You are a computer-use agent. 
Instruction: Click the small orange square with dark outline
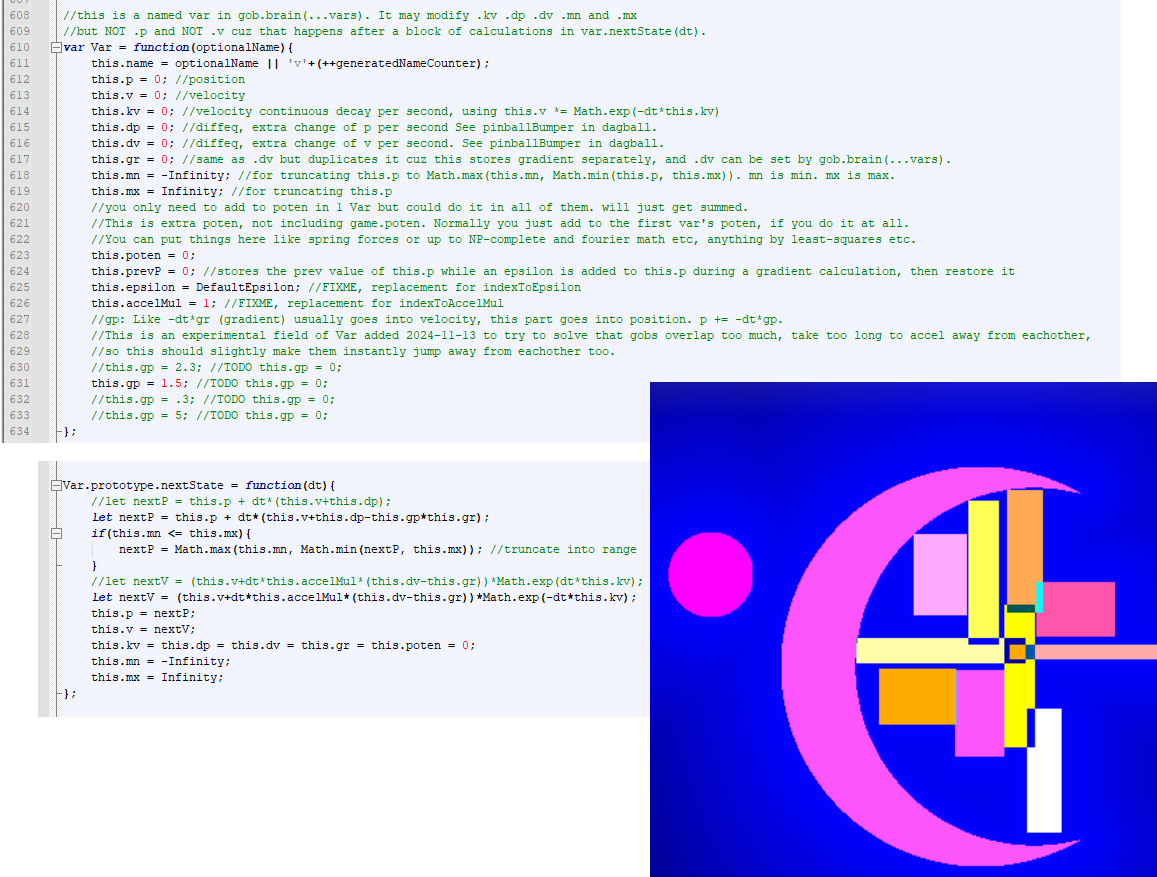tap(1016, 651)
